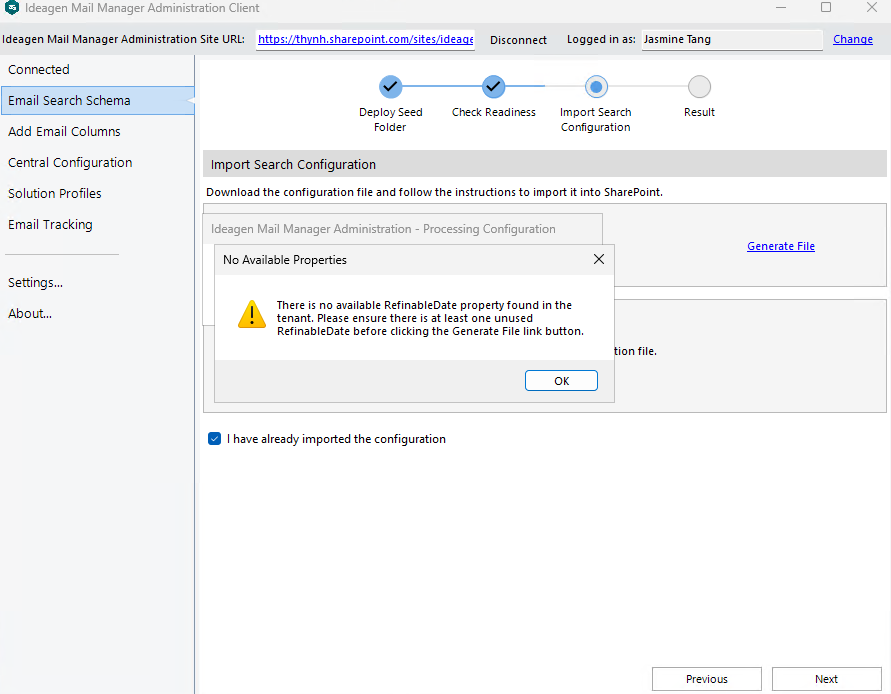Click the Import Search Configuration step circle
The height and width of the screenshot is (694, 891).
click(x=596, y=87)
